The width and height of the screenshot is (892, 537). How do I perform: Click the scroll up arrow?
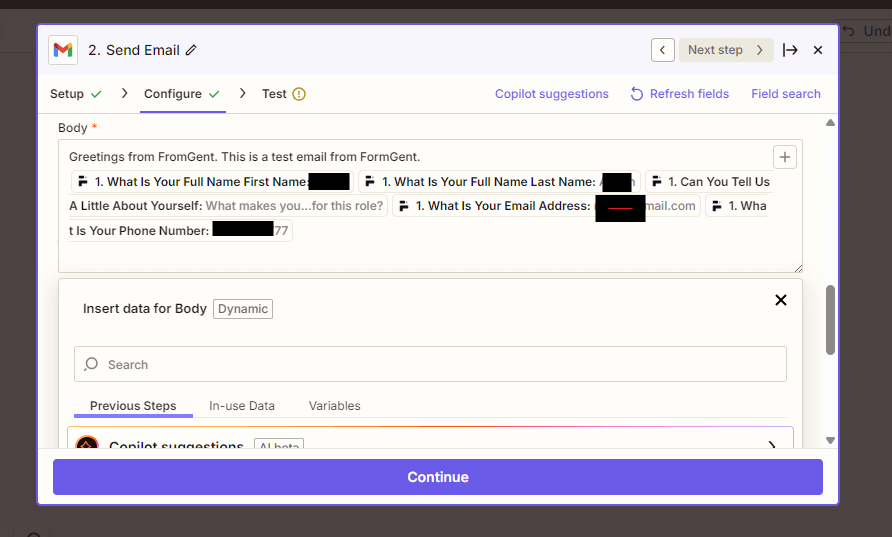point(830,123)
